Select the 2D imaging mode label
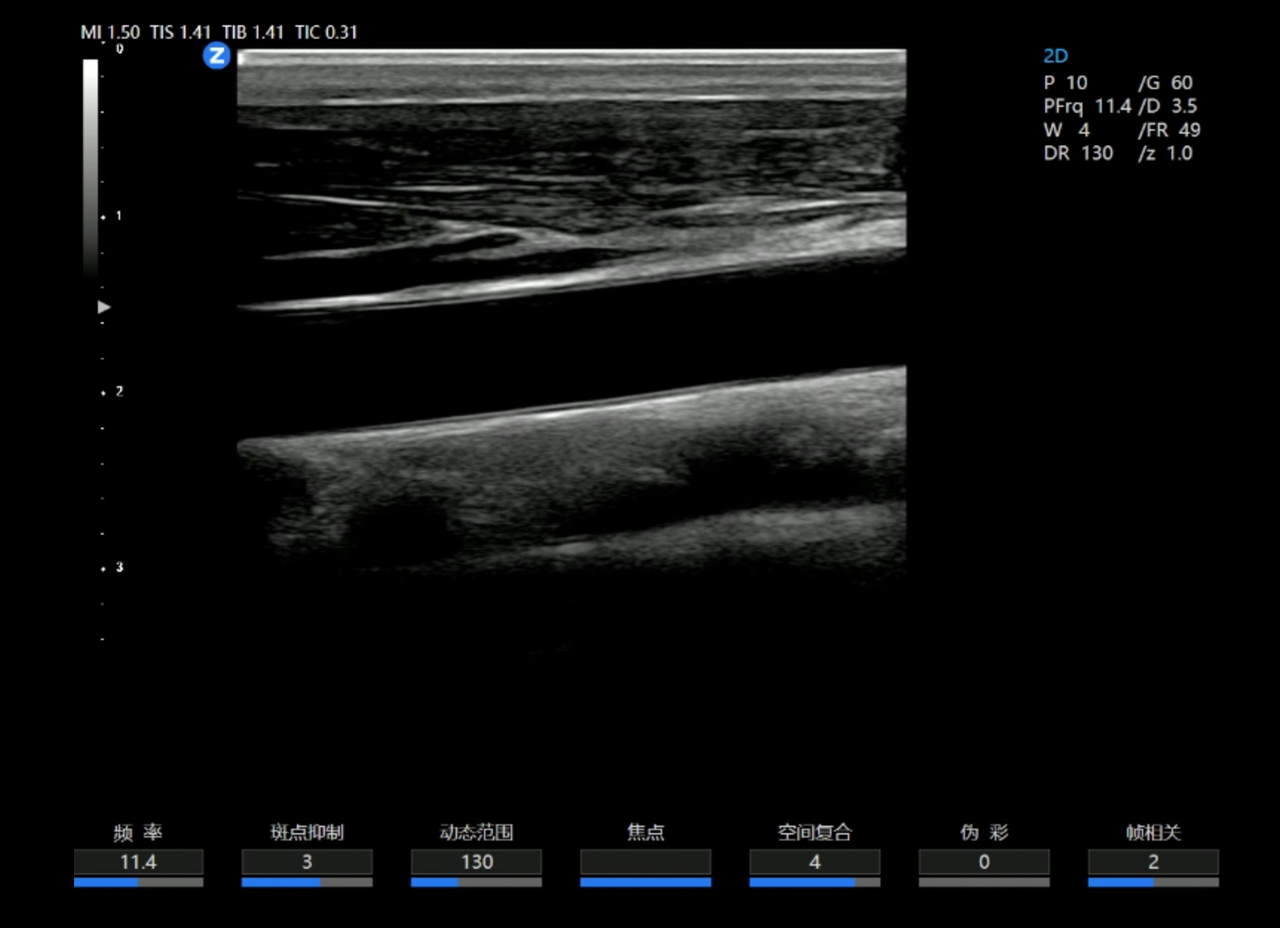Viewport: 1280px width, 928px height. tap(1055, 57)
